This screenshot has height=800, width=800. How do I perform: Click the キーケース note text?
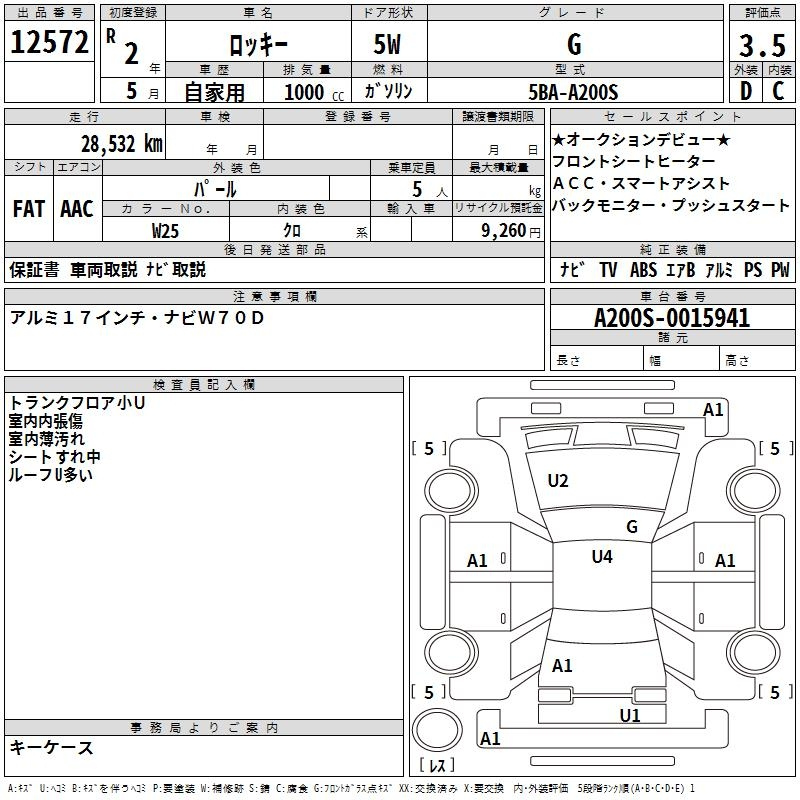pos(52,747)
